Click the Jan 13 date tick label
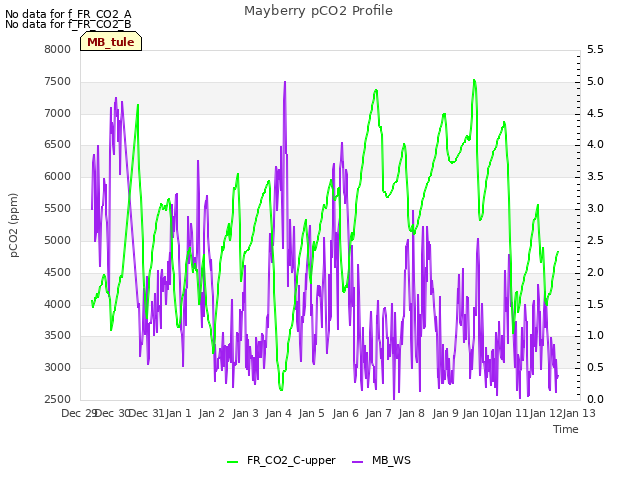The height and width of the screenshot is (480, 640). 580,414
